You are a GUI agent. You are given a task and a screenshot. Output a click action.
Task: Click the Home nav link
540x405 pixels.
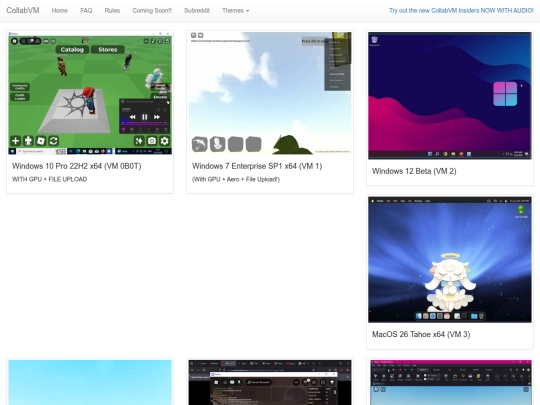click(x=60, y=10)
